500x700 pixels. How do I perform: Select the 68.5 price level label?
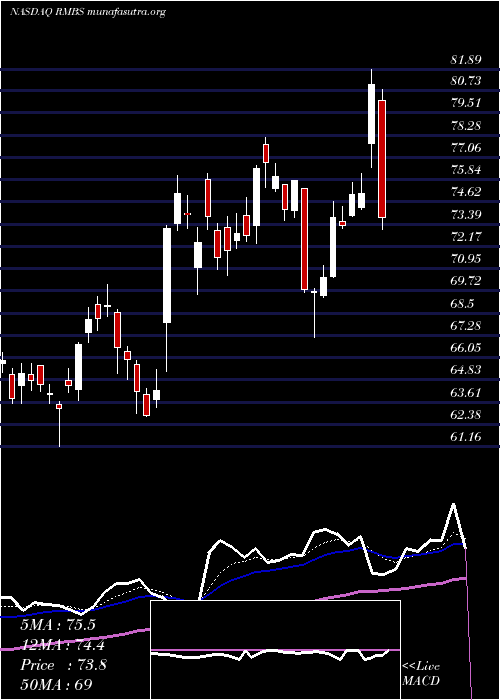pos(462,304)
